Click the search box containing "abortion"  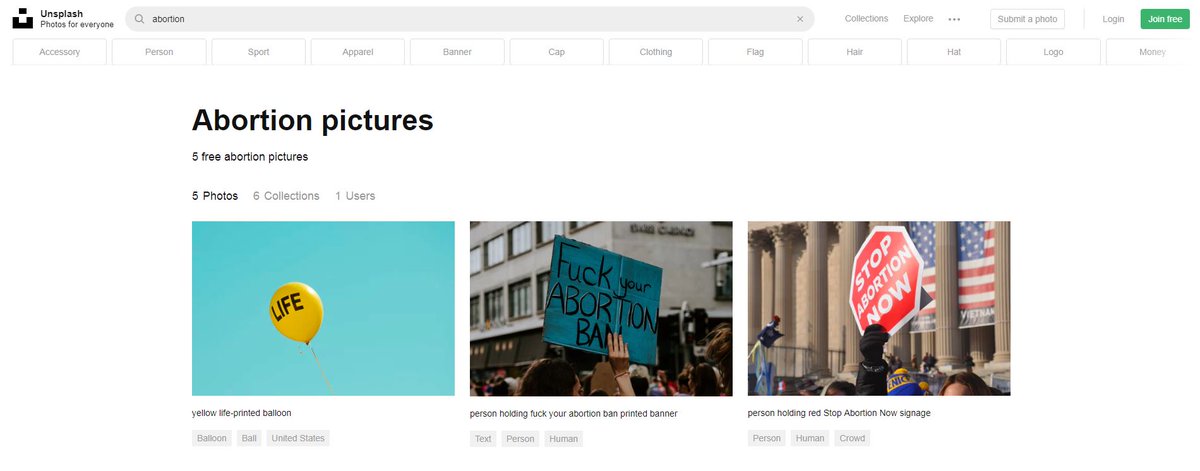[470, 19]
